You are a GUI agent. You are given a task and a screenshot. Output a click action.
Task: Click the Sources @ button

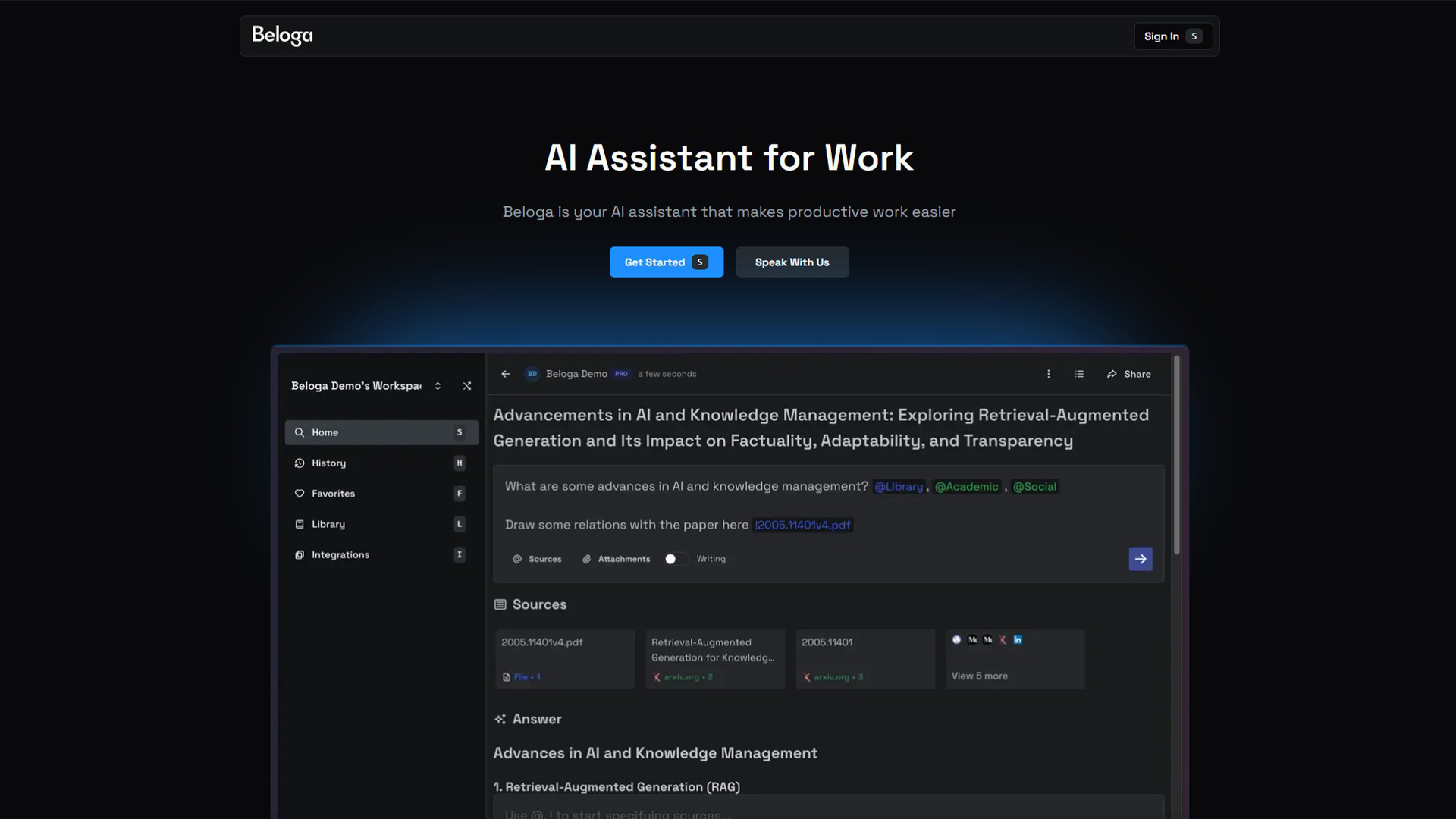click(x=537, y=559)
